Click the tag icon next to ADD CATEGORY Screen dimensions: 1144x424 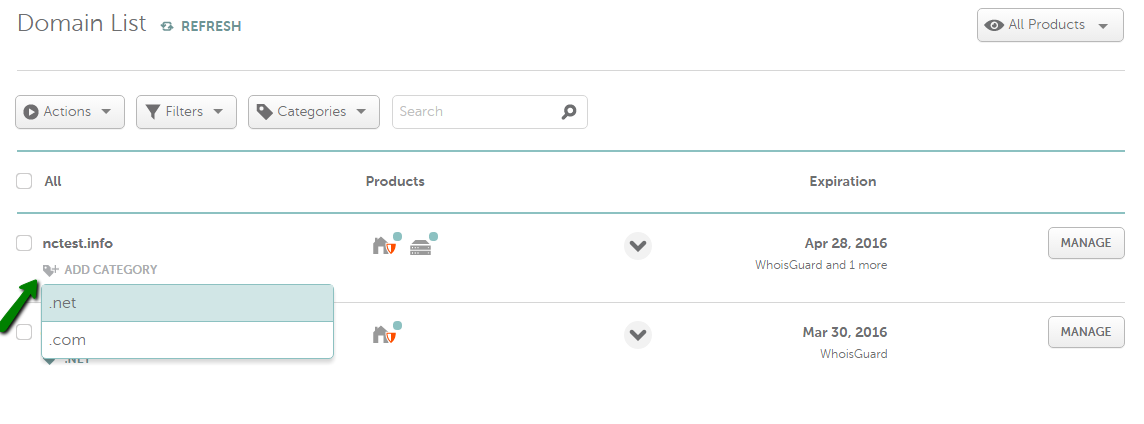tap(50, 270)
